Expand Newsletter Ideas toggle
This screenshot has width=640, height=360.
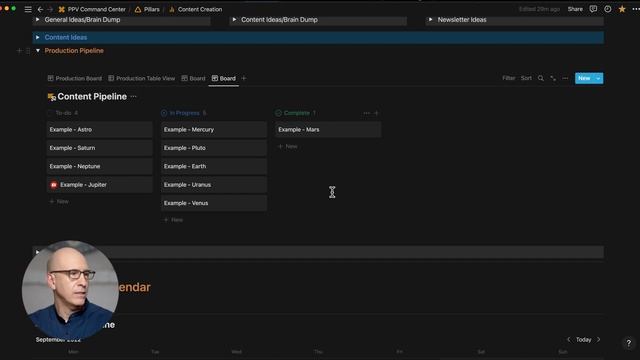click(x=431, y=20)
